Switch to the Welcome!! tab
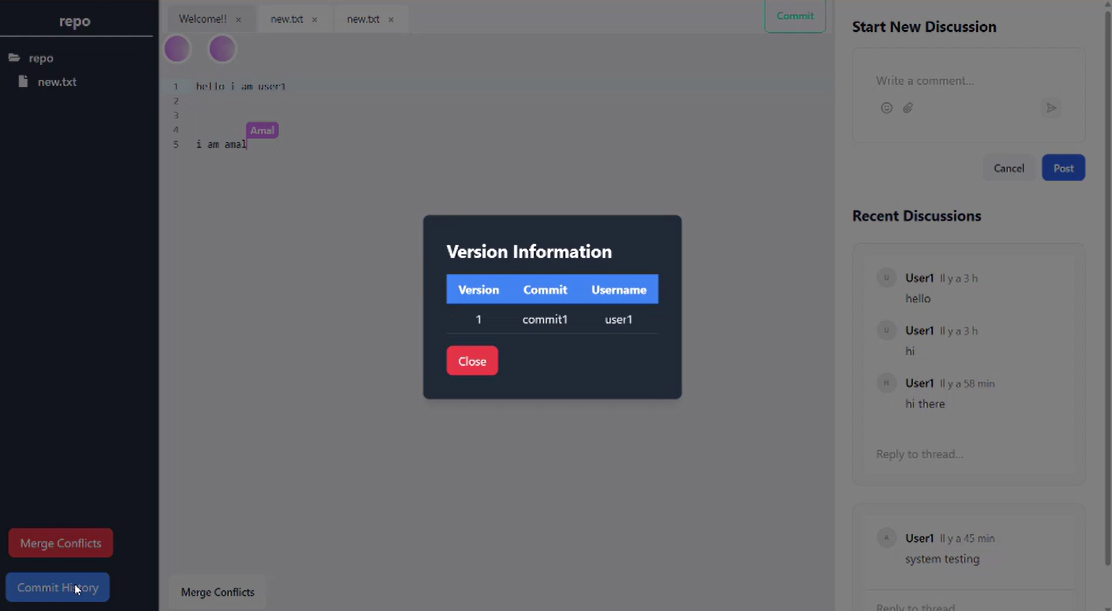 (x=202, y=19)
